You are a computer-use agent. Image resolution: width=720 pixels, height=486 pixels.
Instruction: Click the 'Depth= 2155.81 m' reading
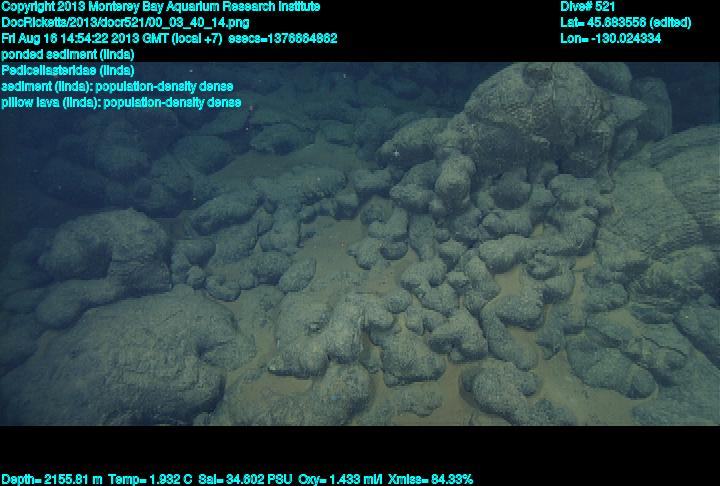[52, 480]
